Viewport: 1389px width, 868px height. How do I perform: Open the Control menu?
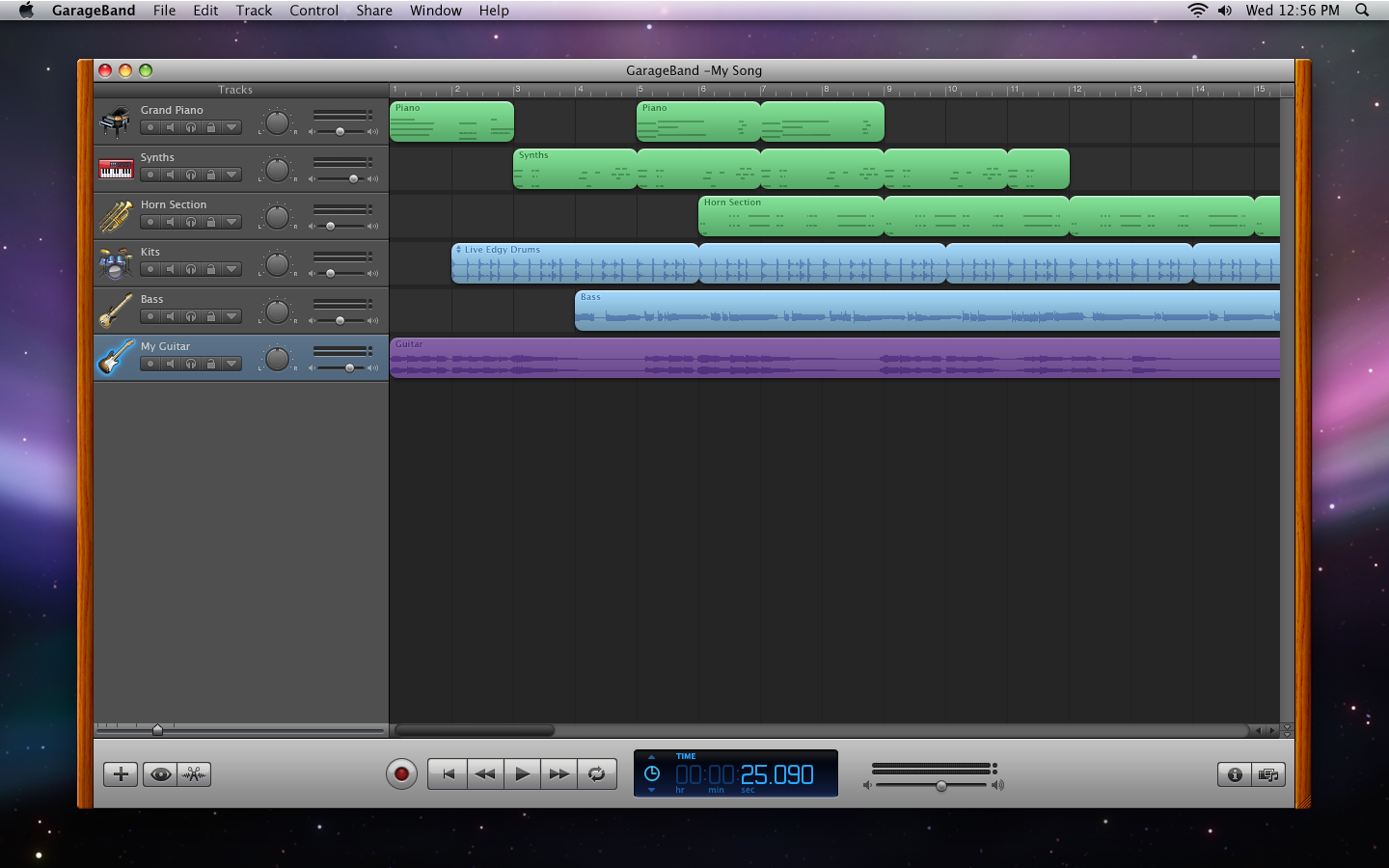pos(313,11)
